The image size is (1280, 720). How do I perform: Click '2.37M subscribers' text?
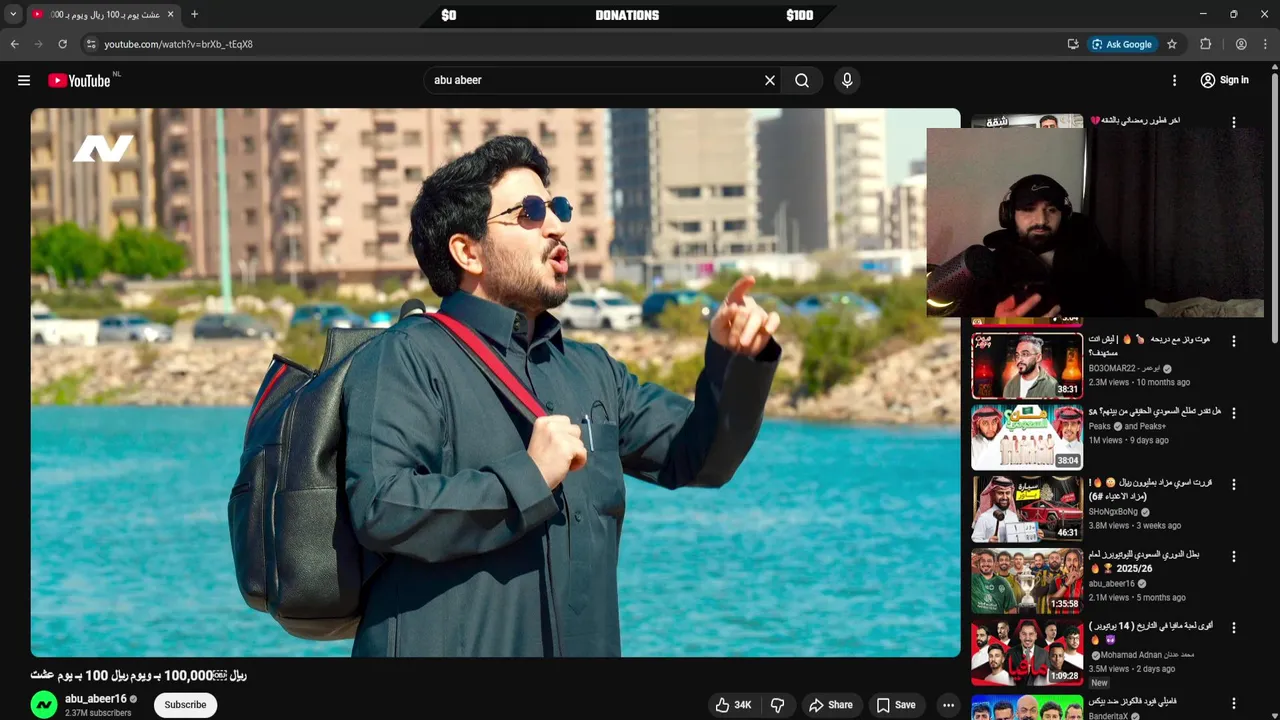98,713
